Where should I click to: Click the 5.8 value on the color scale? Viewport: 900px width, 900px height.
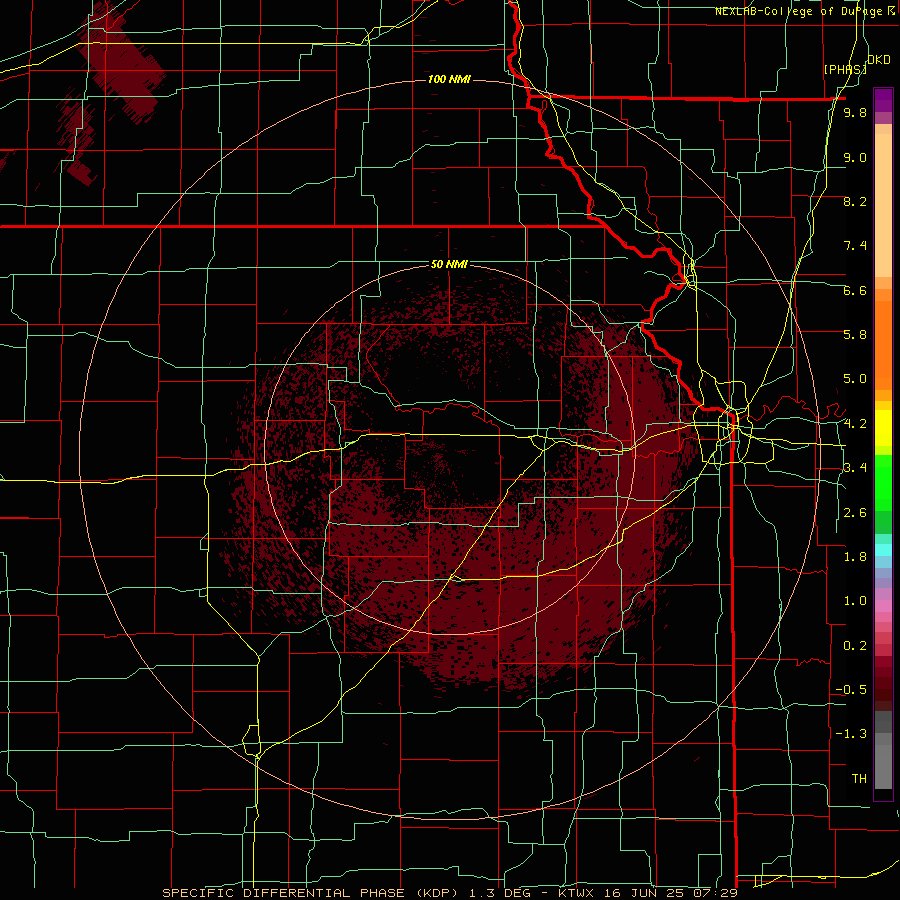click(855, 335)
